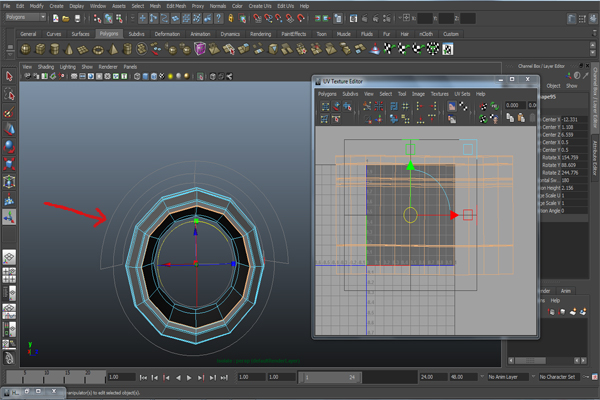600x400 pixels.
Task: Toggle image display in UV editor
Action: [452, 106]
